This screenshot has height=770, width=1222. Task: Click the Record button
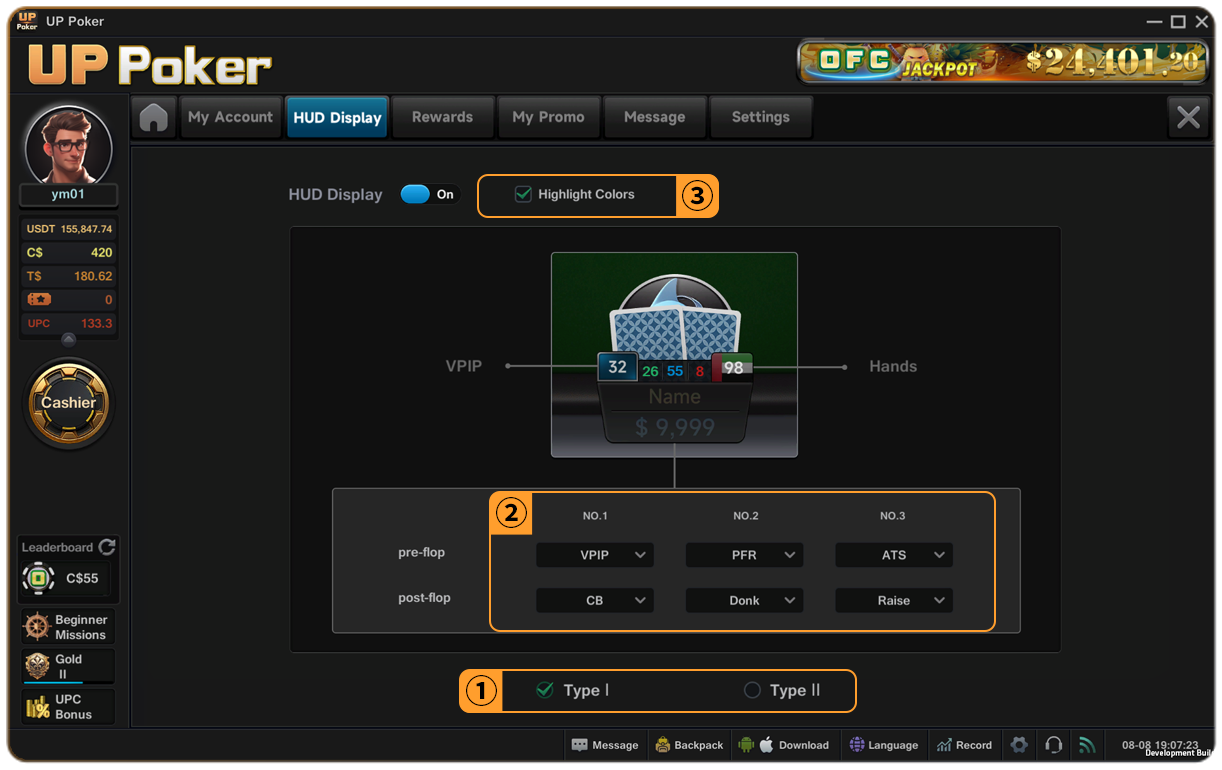click(x=964, y=745)
